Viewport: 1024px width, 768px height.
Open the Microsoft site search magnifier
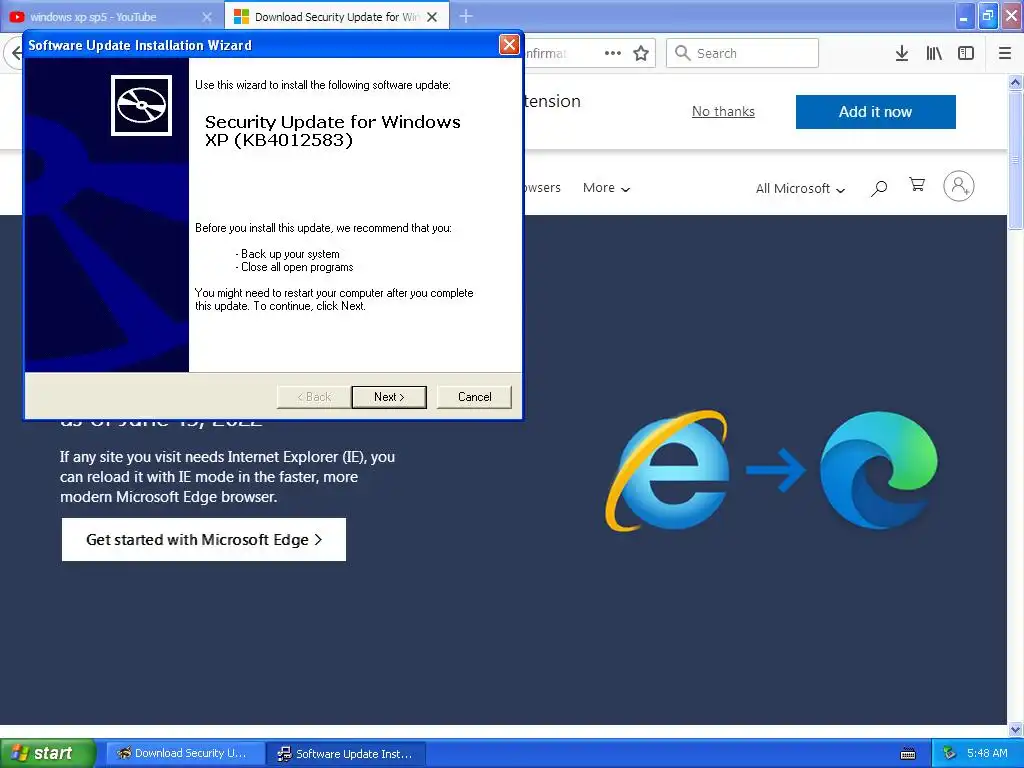pos(879,188)
